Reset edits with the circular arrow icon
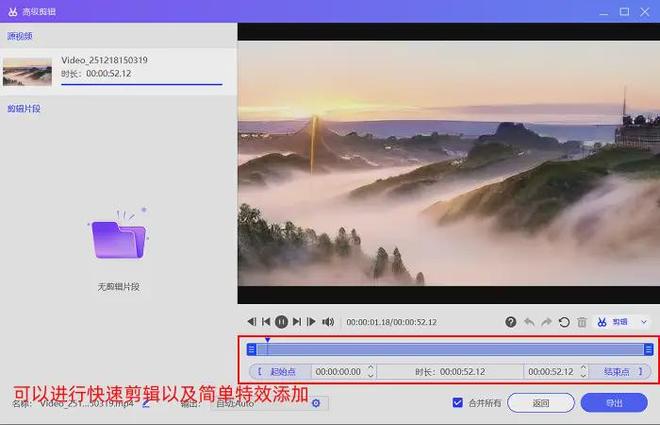This screenshot has width=660, height=425. tap(564, 322)
